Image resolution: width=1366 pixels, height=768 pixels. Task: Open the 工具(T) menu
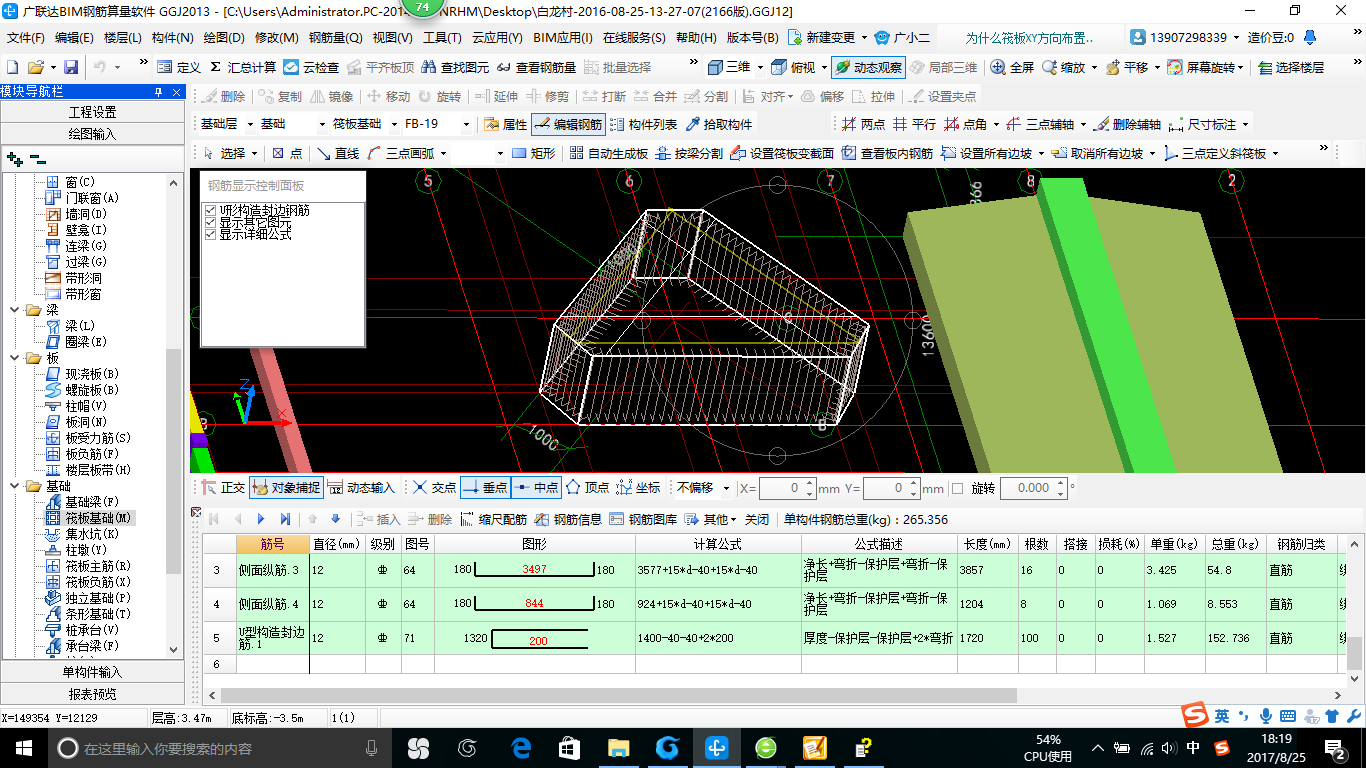point(442,38)
